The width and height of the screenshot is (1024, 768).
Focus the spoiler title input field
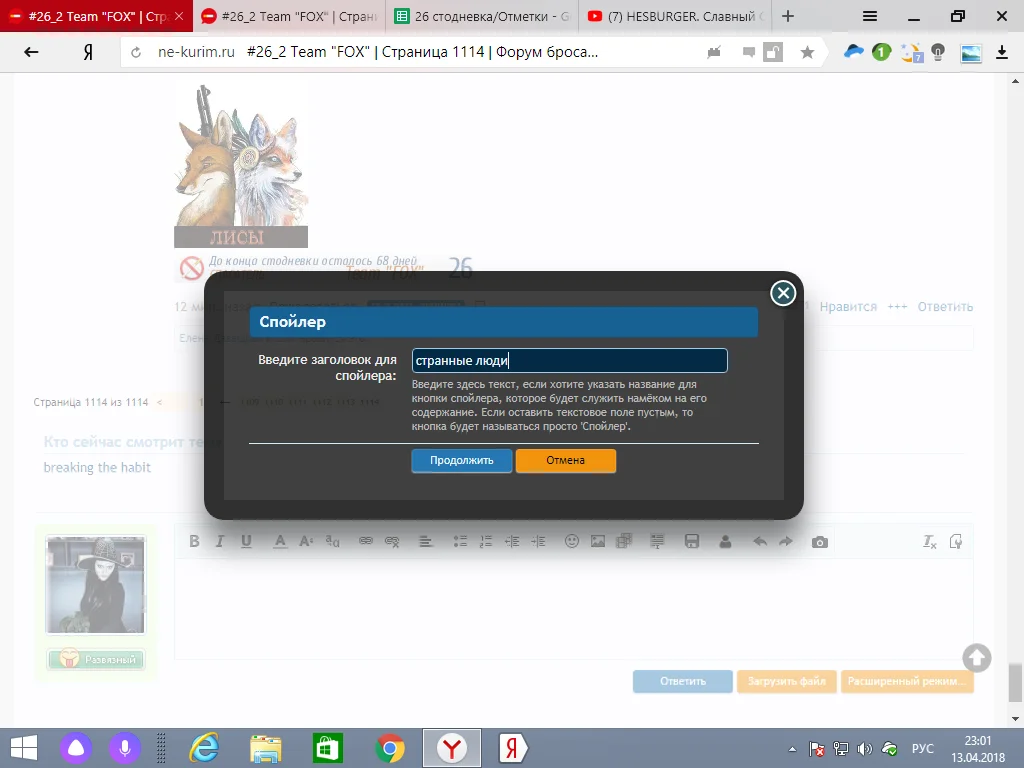coord(569,360)
